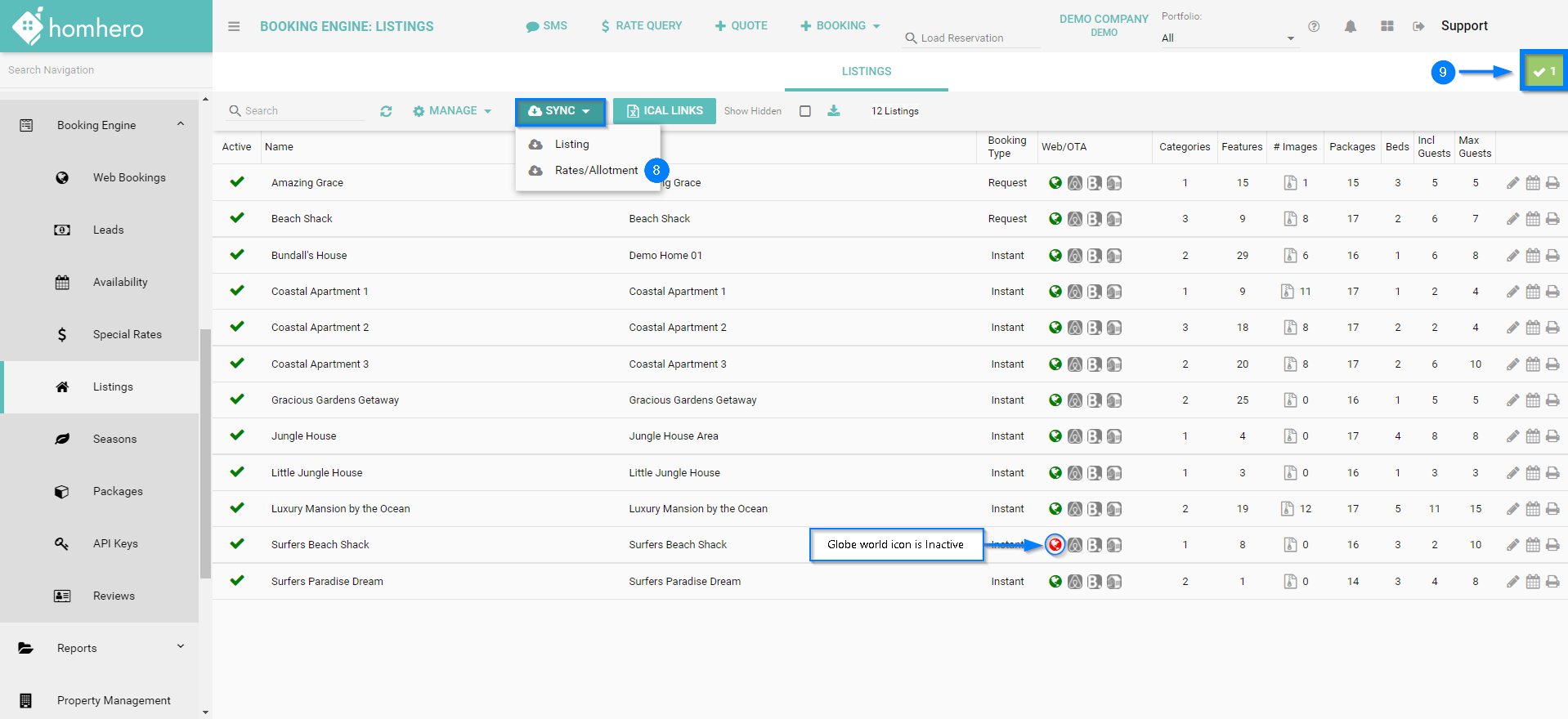The width and height of the screenshot is (1568, 719).
Task: Download the listings export
Action: click(833, 111)
